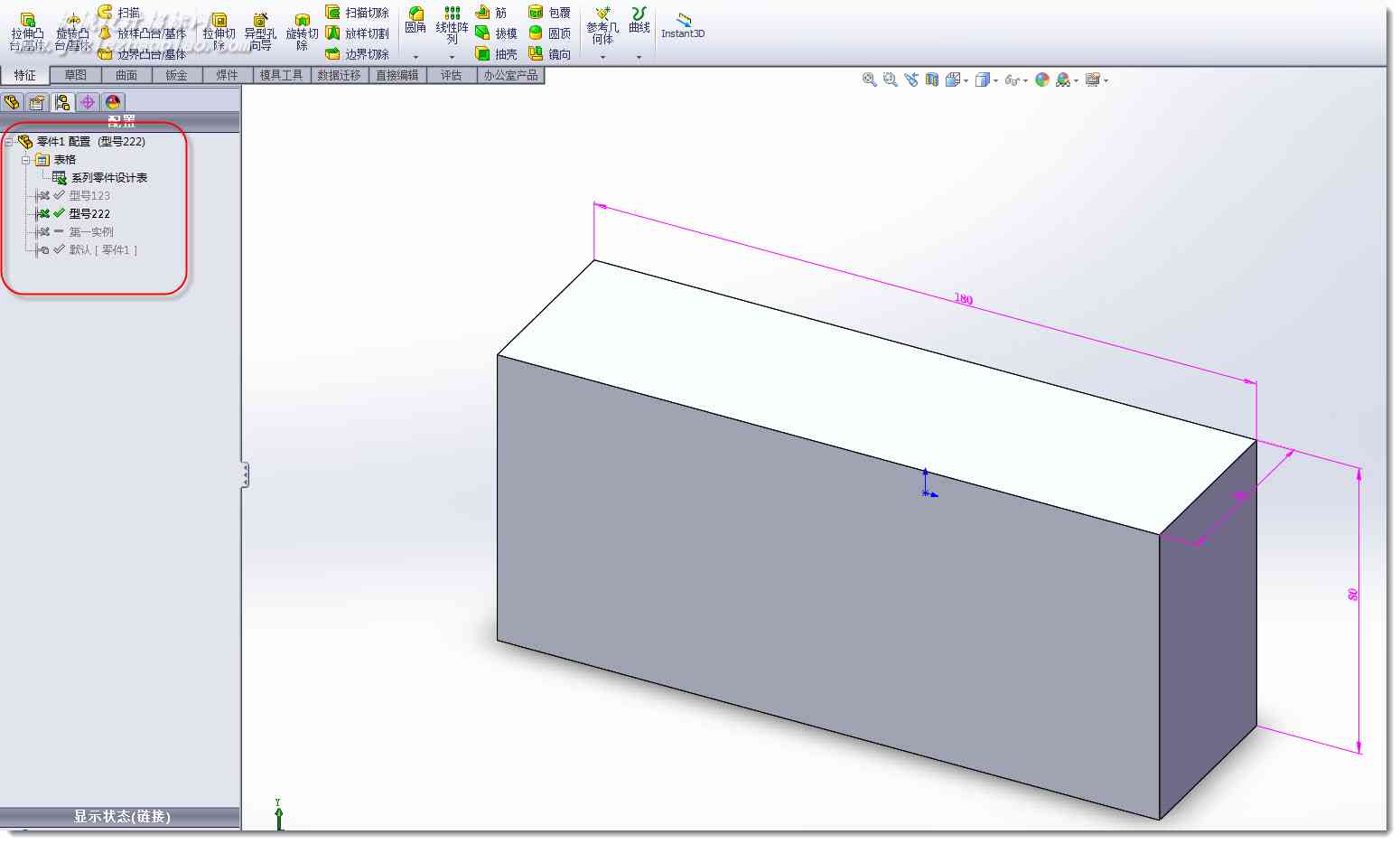The height and width of the screenshot is (844, 1400).
Task: Select the 旋转凸台/基体 revolve boss tool
Action: [x=72, y=32]
